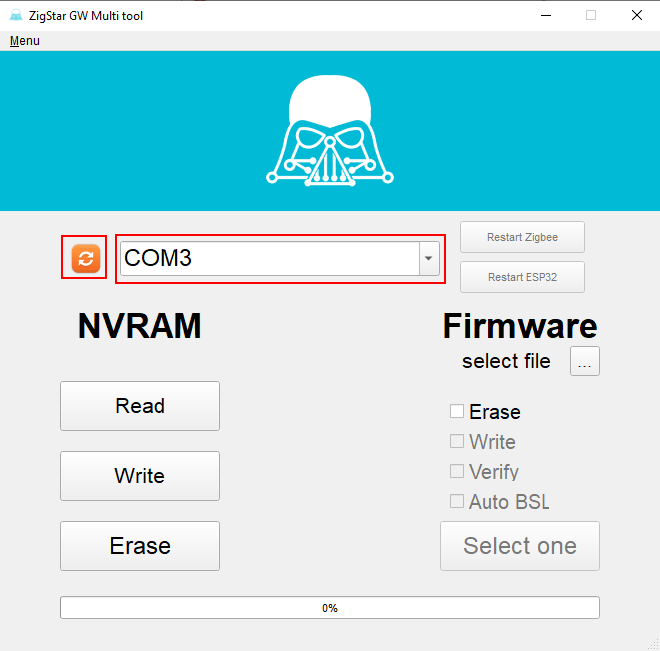Click the NVRAM Erase button
Screen dimensions: 660x651
[x=140, y=546]
